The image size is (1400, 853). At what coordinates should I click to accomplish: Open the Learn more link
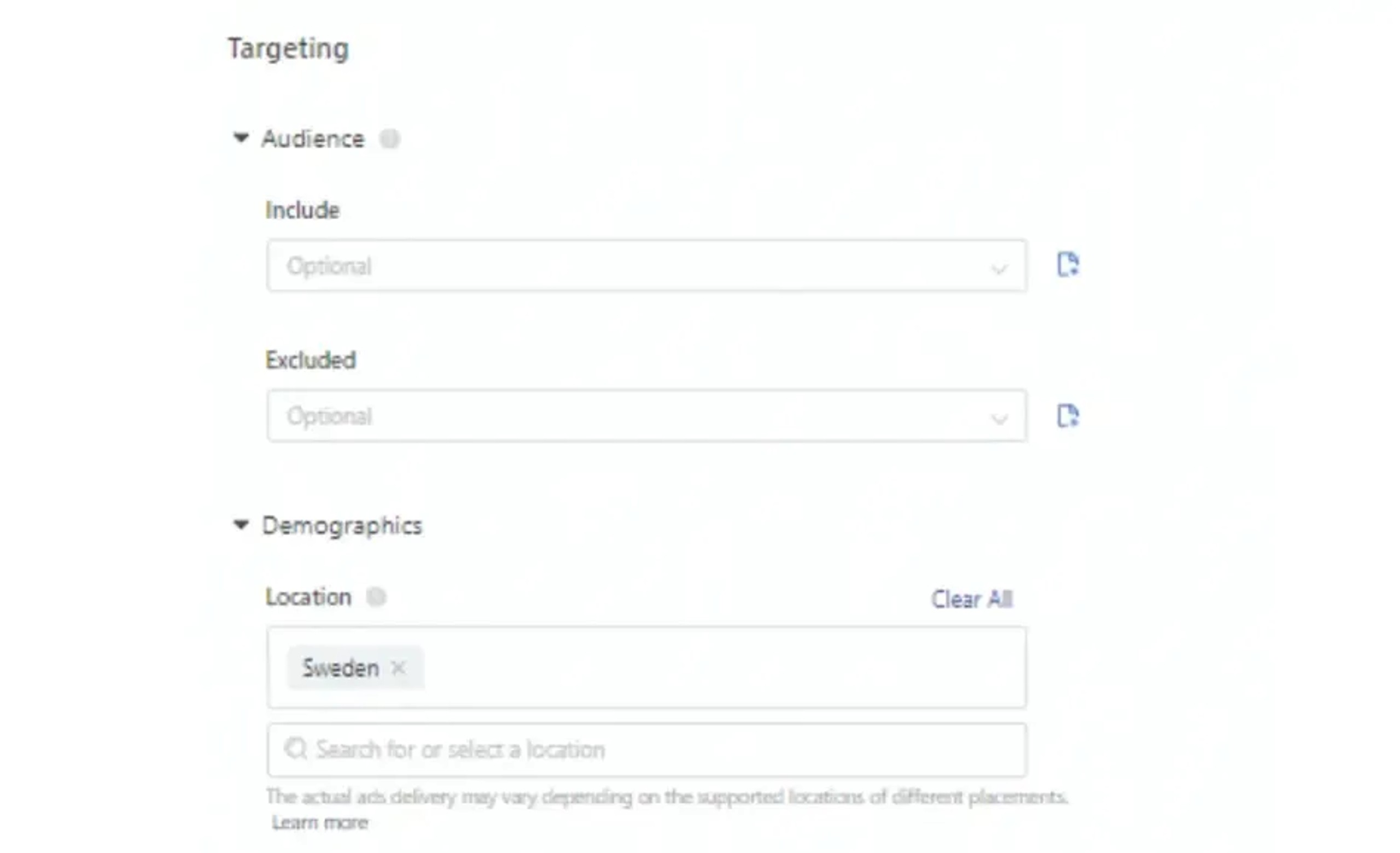(x=320, y=823)
